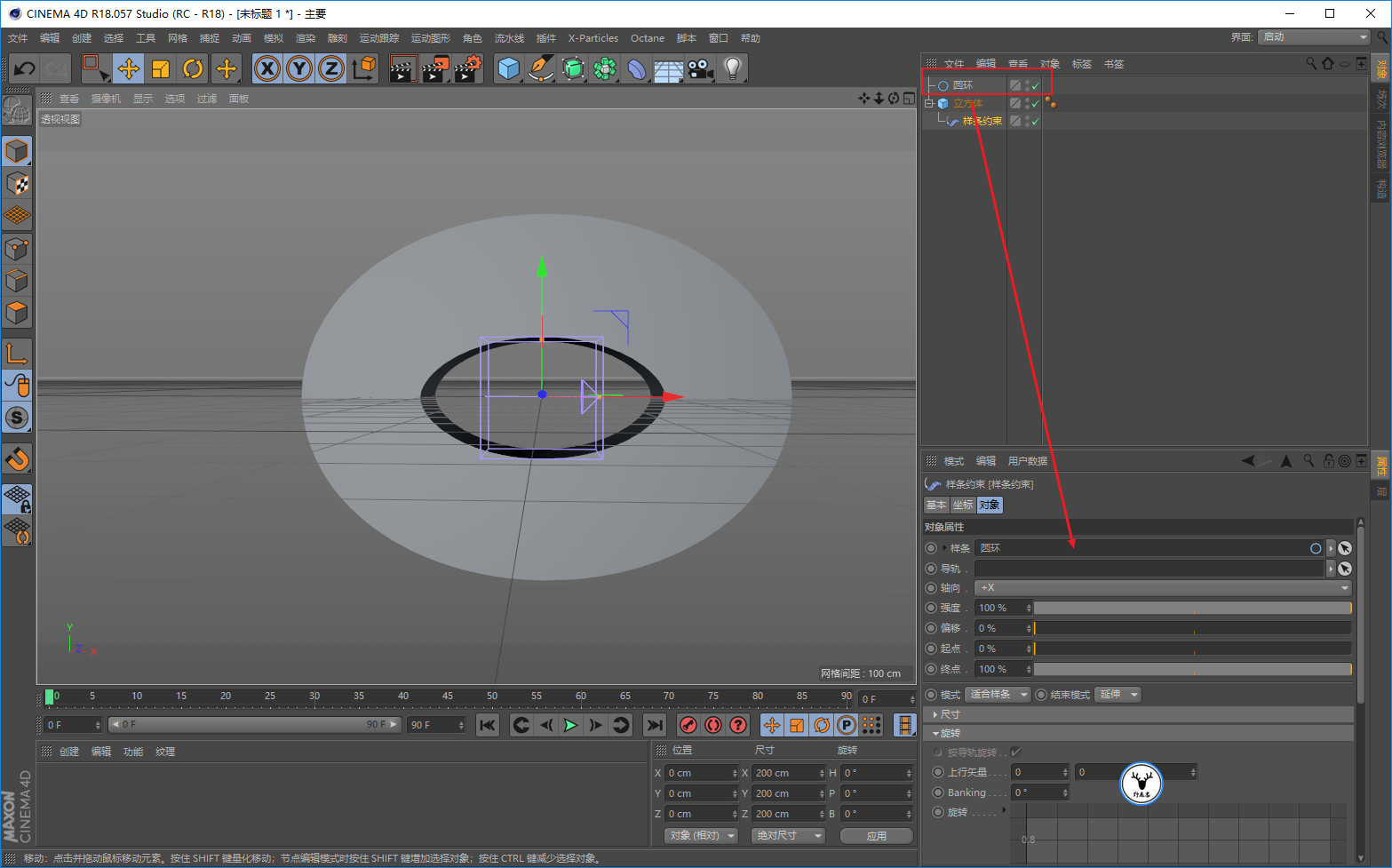Click the magnet snap icon

17,458
